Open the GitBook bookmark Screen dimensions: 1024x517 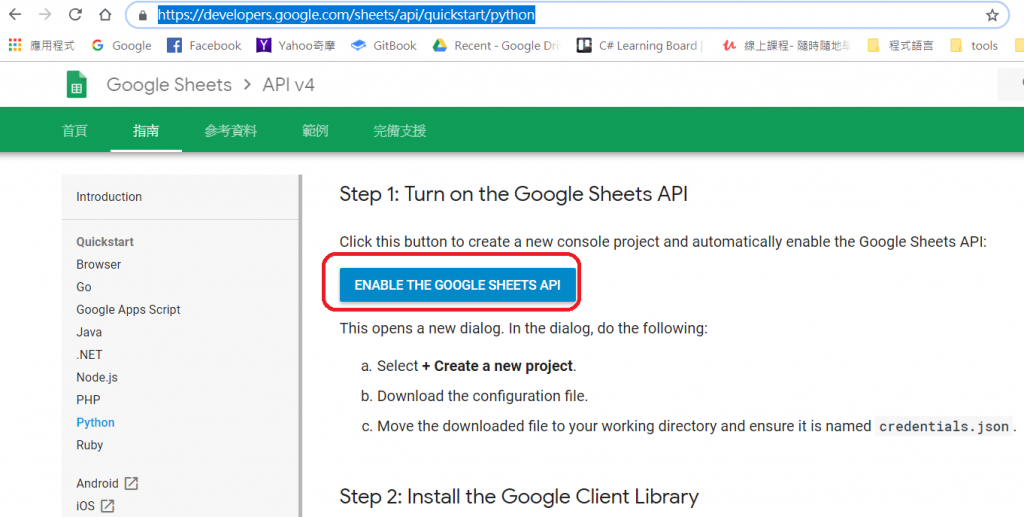coord(384,46)
